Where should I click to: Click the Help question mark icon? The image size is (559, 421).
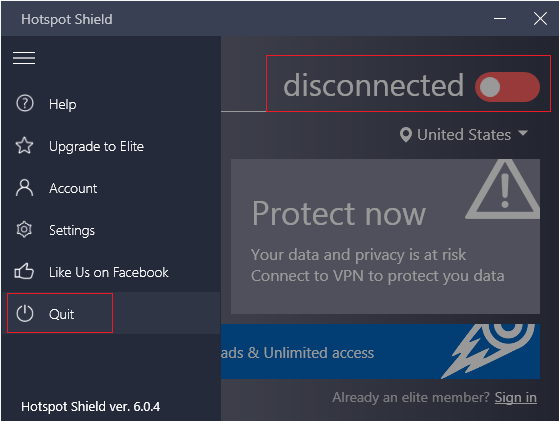25,104
